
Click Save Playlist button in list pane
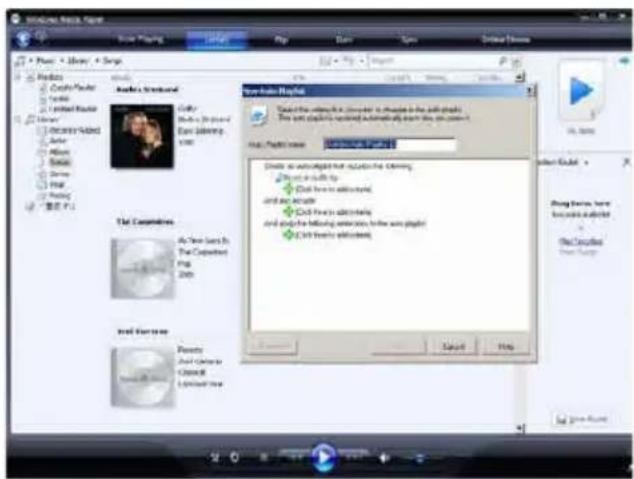point(581,419)
